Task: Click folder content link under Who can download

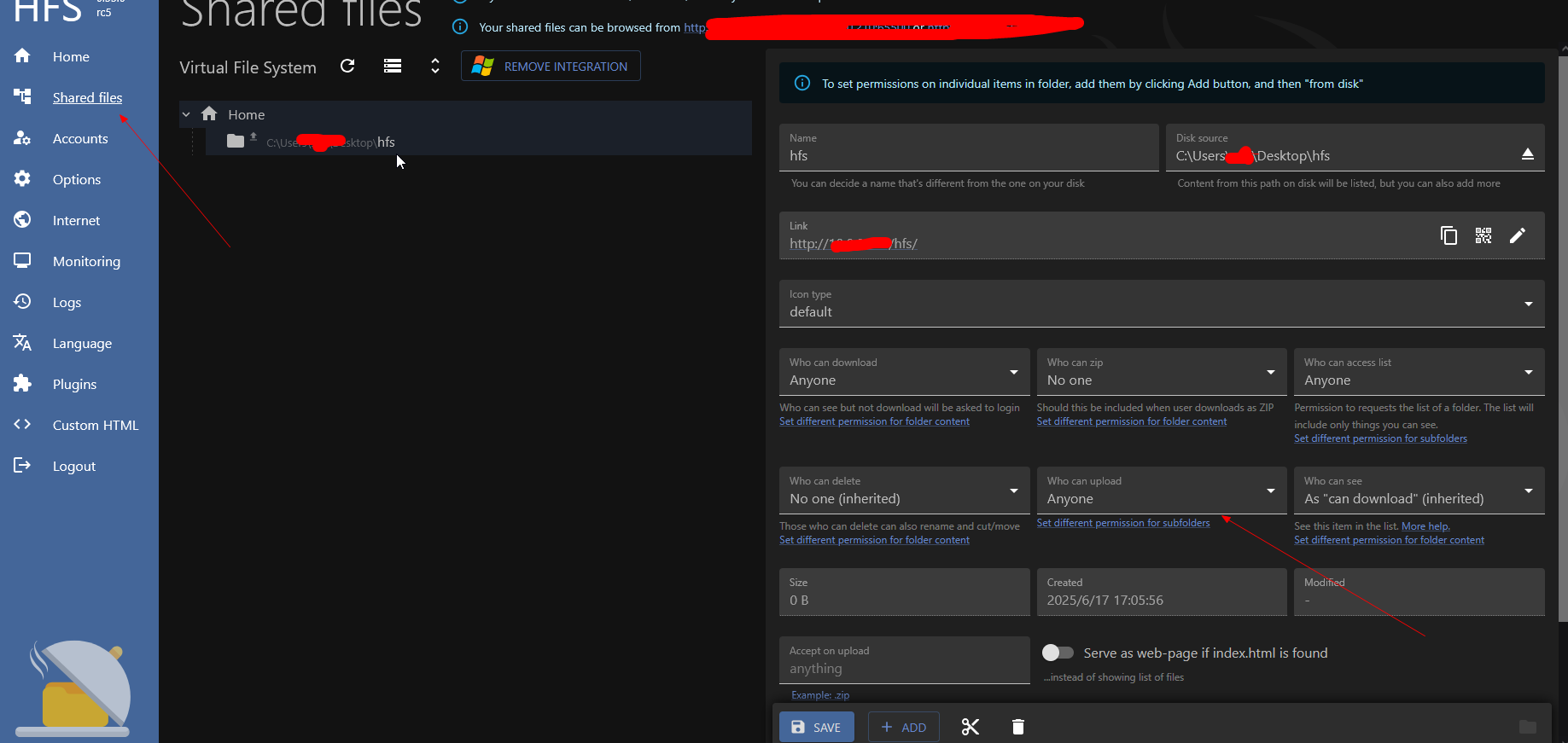Action: tap(874, 421)
